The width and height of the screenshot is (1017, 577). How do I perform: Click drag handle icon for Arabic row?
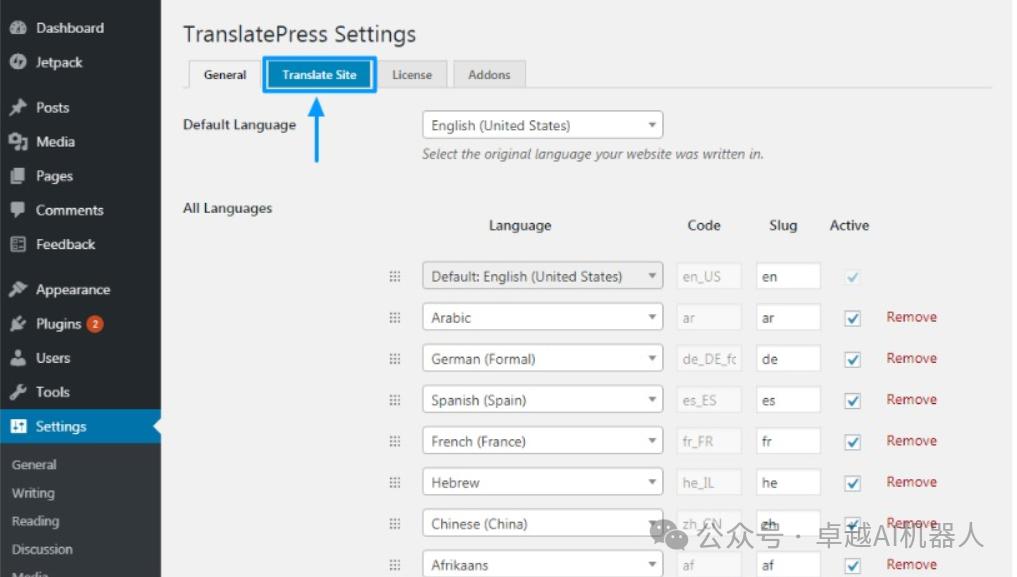pos(394,318)
